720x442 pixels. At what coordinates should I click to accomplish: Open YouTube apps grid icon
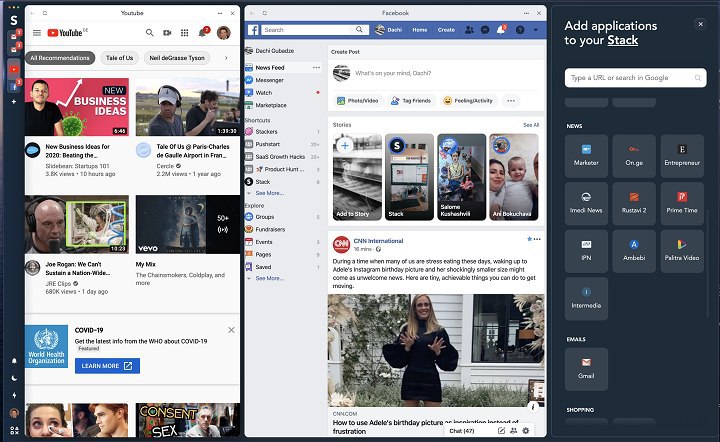coord(185,33)
